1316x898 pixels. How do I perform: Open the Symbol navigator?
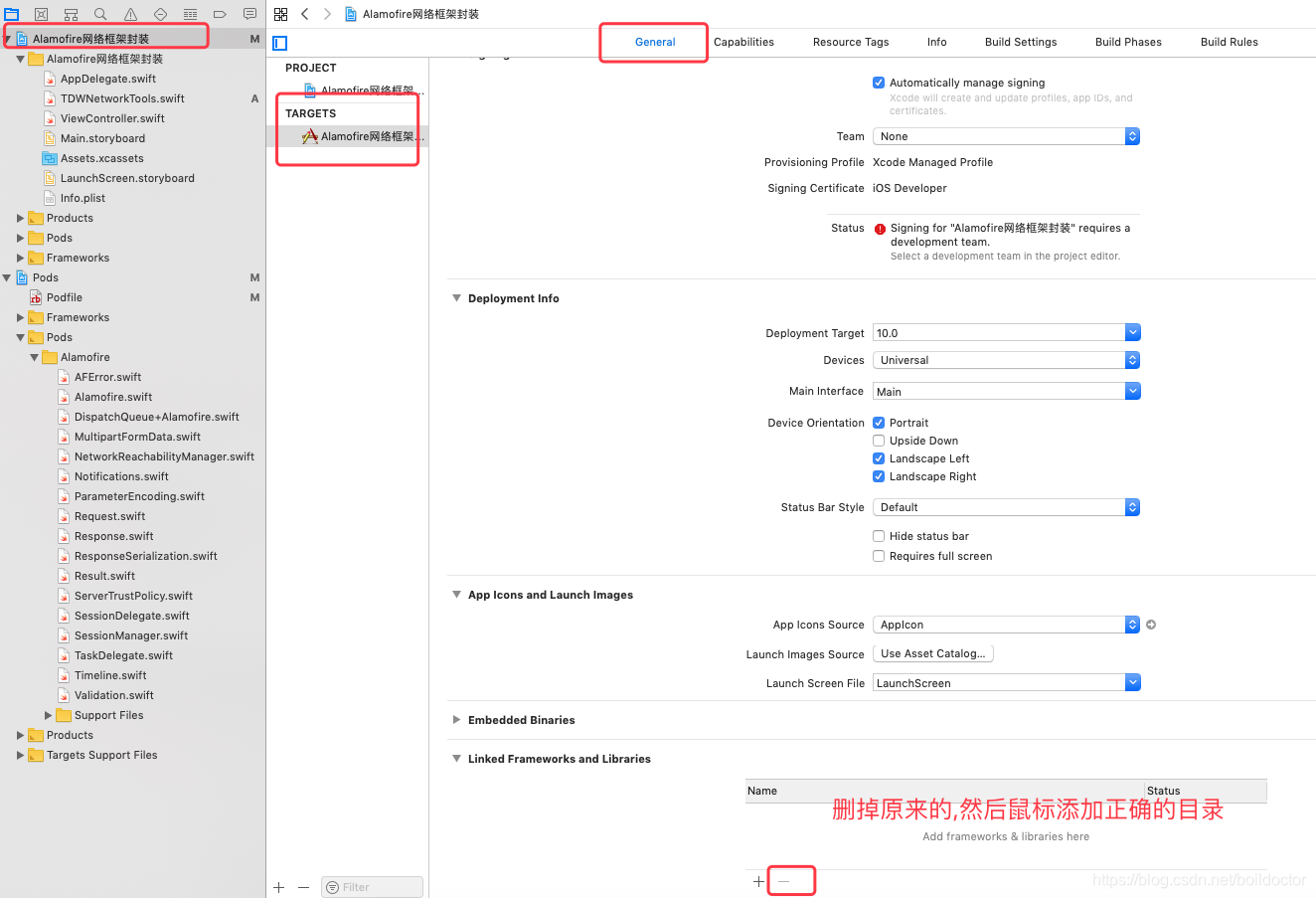pyautogui.click(x=71, y=14)
